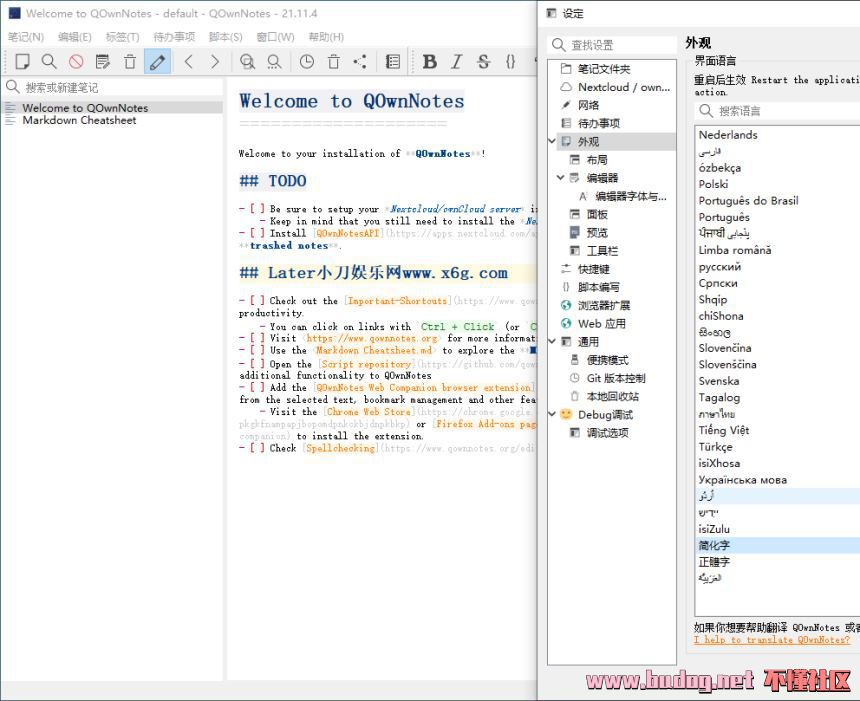Viewport: 860px width, 701px height.
Task: Collapse the 编辑器 tree node arrow
Action: [x=561, y=178]
